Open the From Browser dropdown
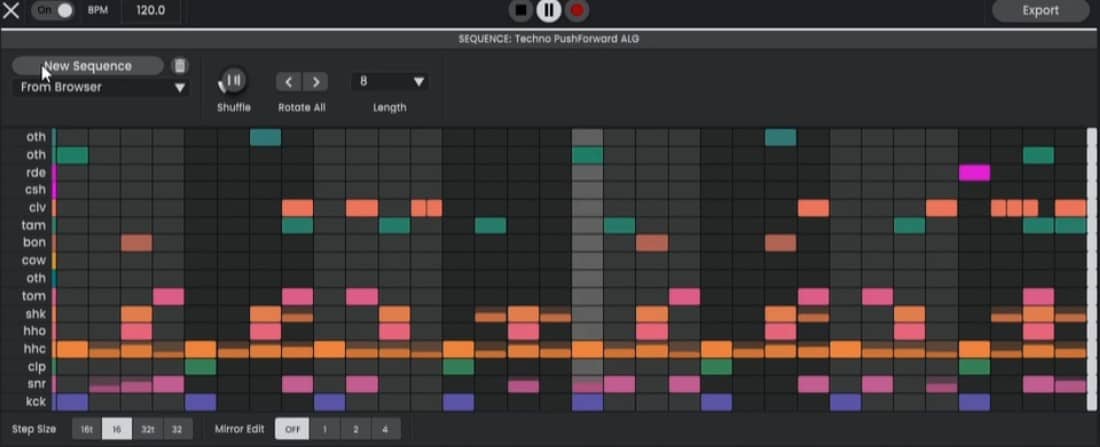The image size is (1100, 447). point(103,88)
